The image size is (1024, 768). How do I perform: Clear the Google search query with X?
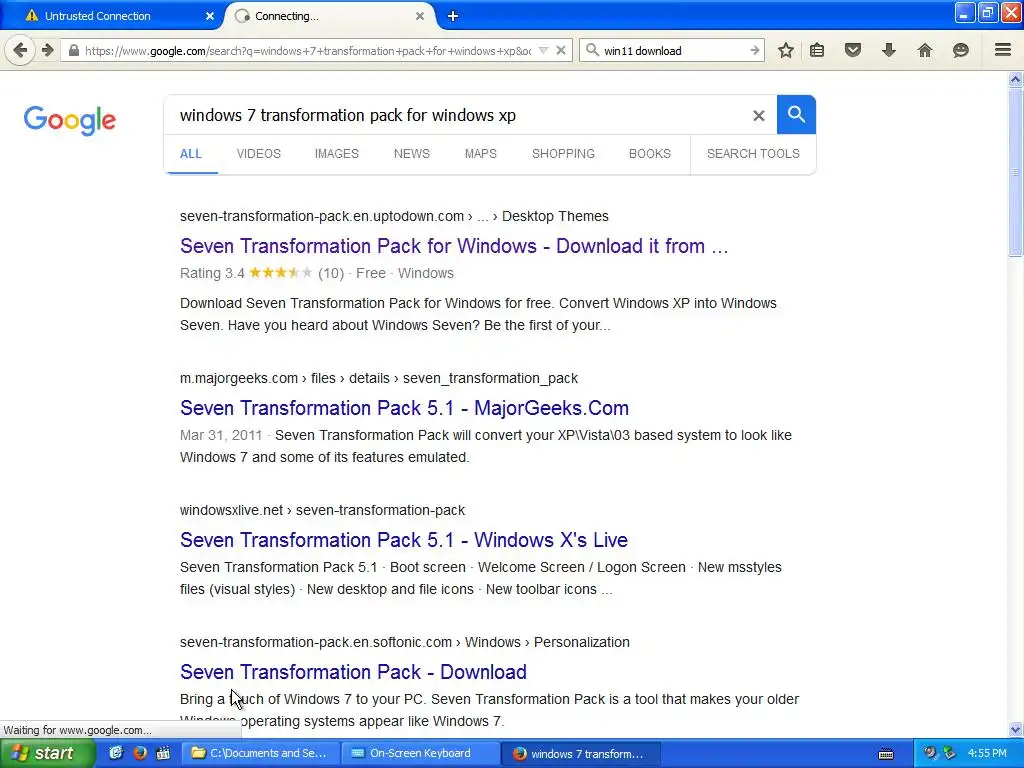758,116
